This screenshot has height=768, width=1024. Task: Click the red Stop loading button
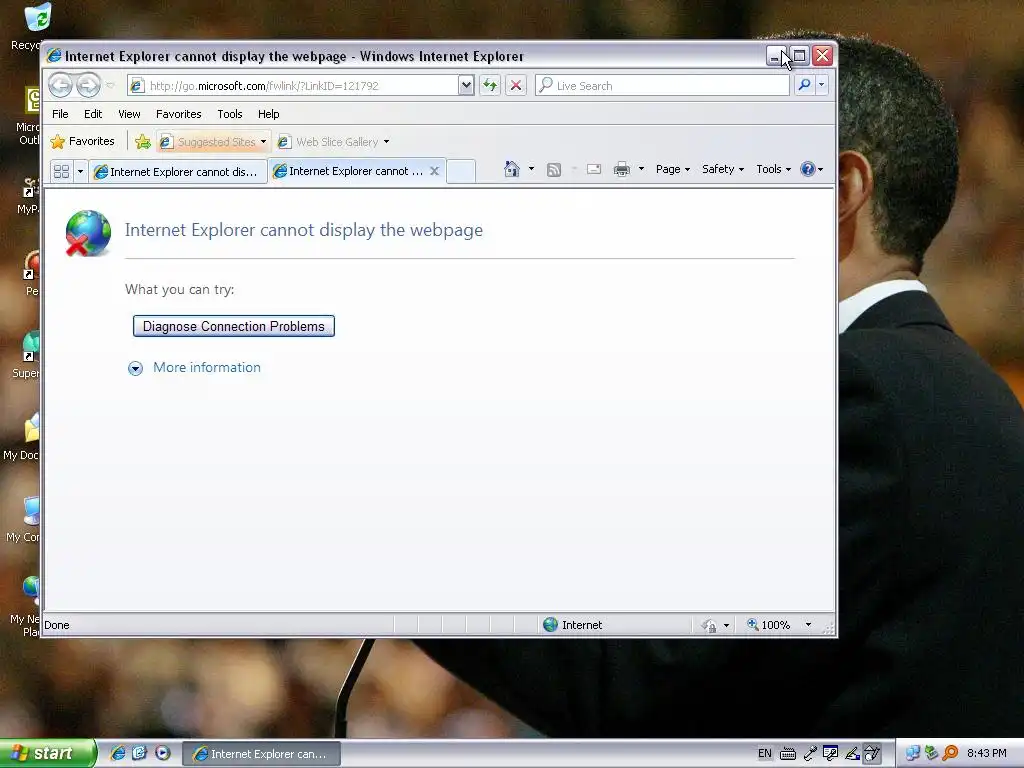[x=516, y=86]
